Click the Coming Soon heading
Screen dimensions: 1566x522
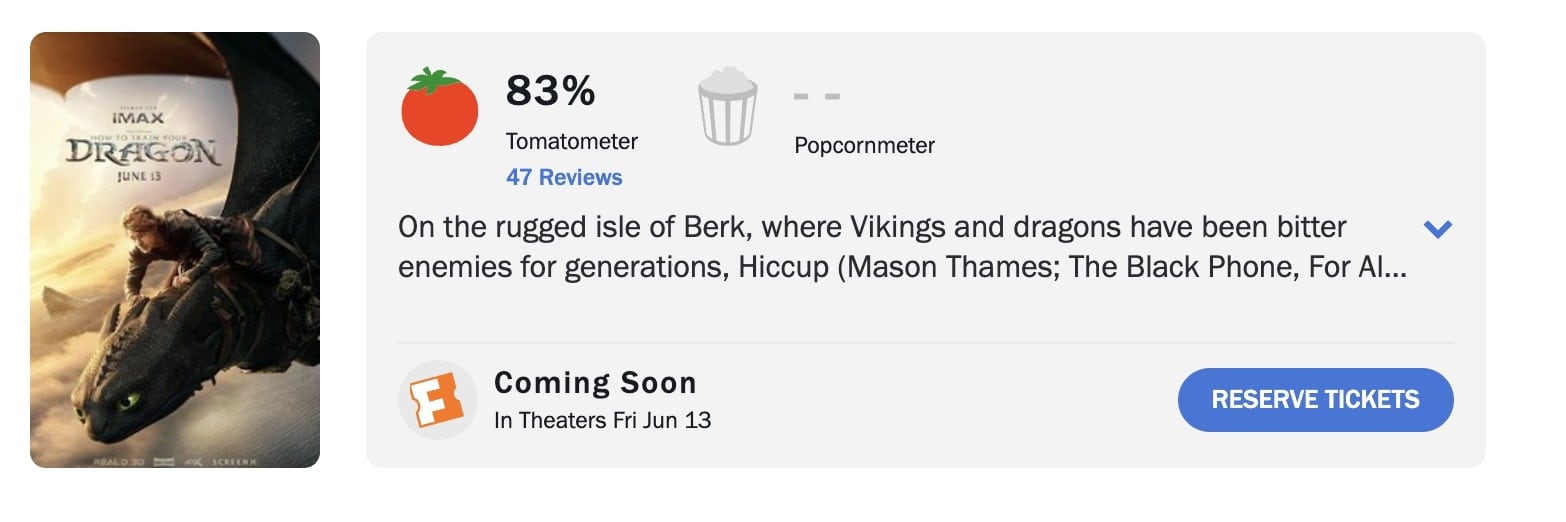click(595, 383)
